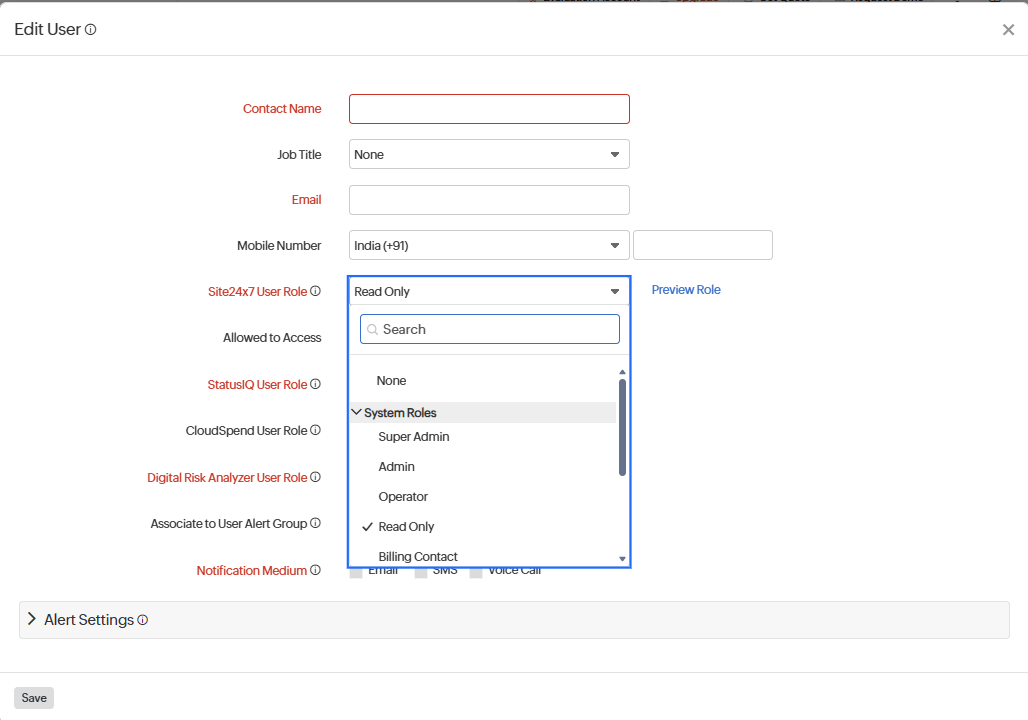Screen dimensions: 1028x720
Task: Click info icon beside StatusIQ User Role
Action: tap(315, 384)
